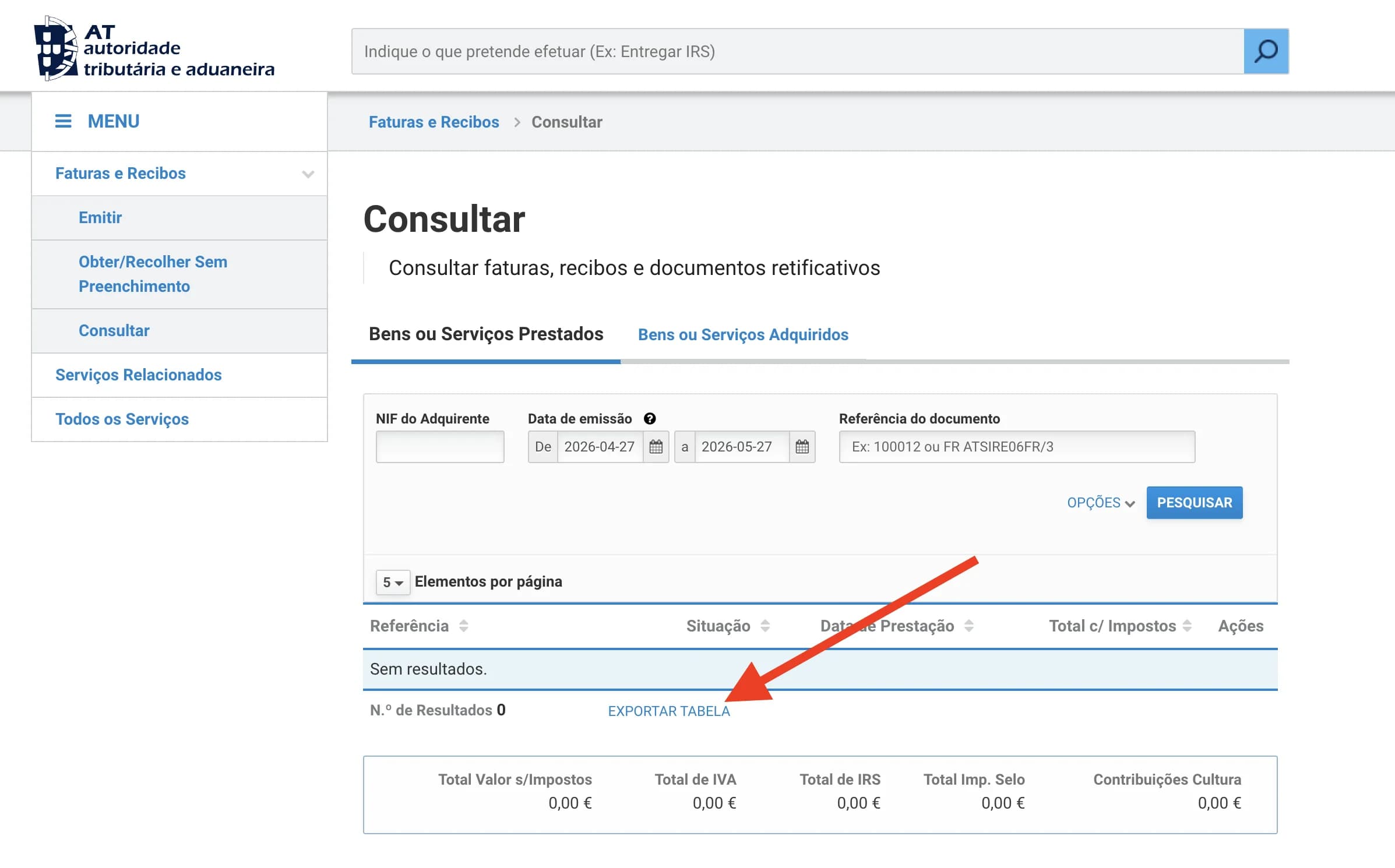Image resolution: width=1395 pixels, height=868 pixels.
Task: Open calendar picker for start date
Action: tap(656, 447)
